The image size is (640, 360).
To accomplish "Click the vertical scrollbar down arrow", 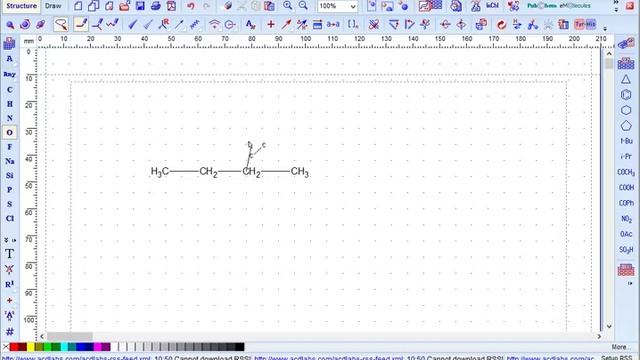I will tap(609, 327).
